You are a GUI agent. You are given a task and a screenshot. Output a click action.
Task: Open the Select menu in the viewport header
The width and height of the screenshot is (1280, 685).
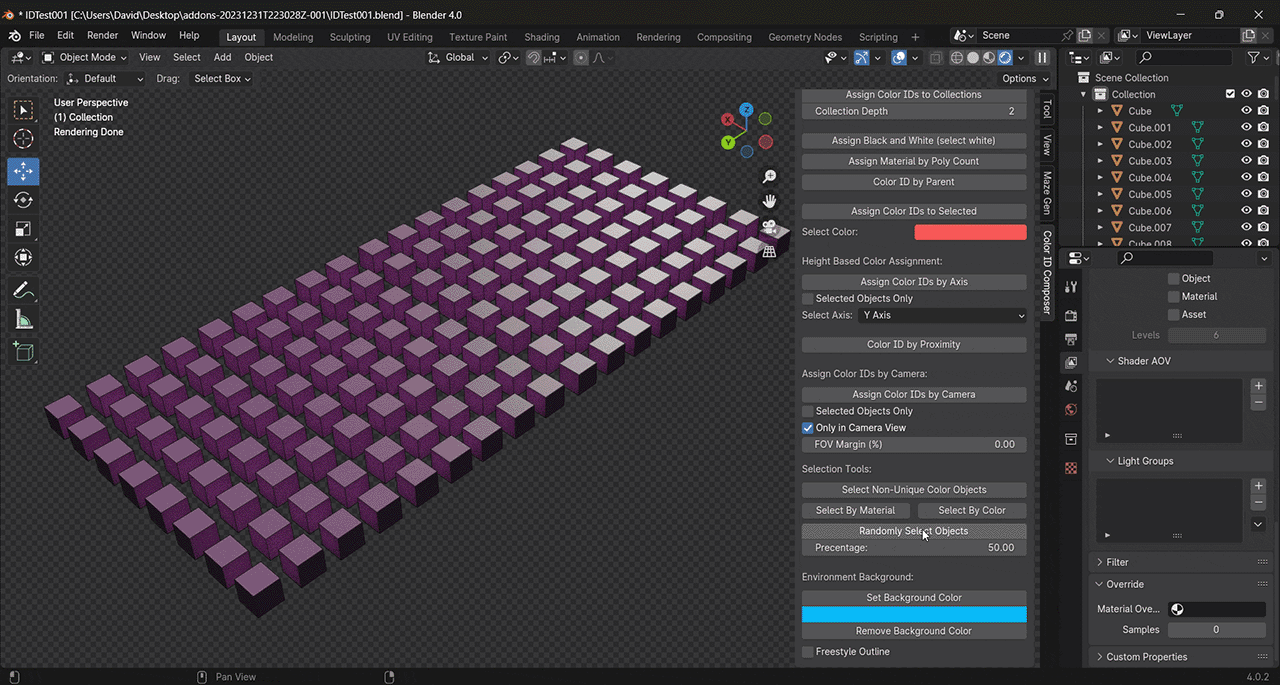(186, 57)
